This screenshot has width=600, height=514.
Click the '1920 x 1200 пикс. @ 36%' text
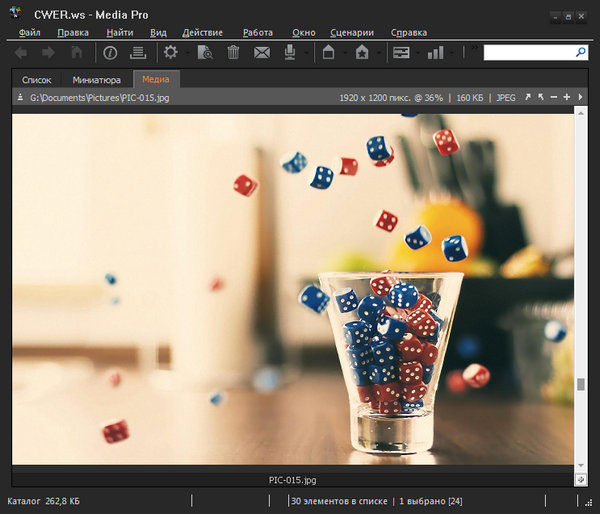click(391, 98)
